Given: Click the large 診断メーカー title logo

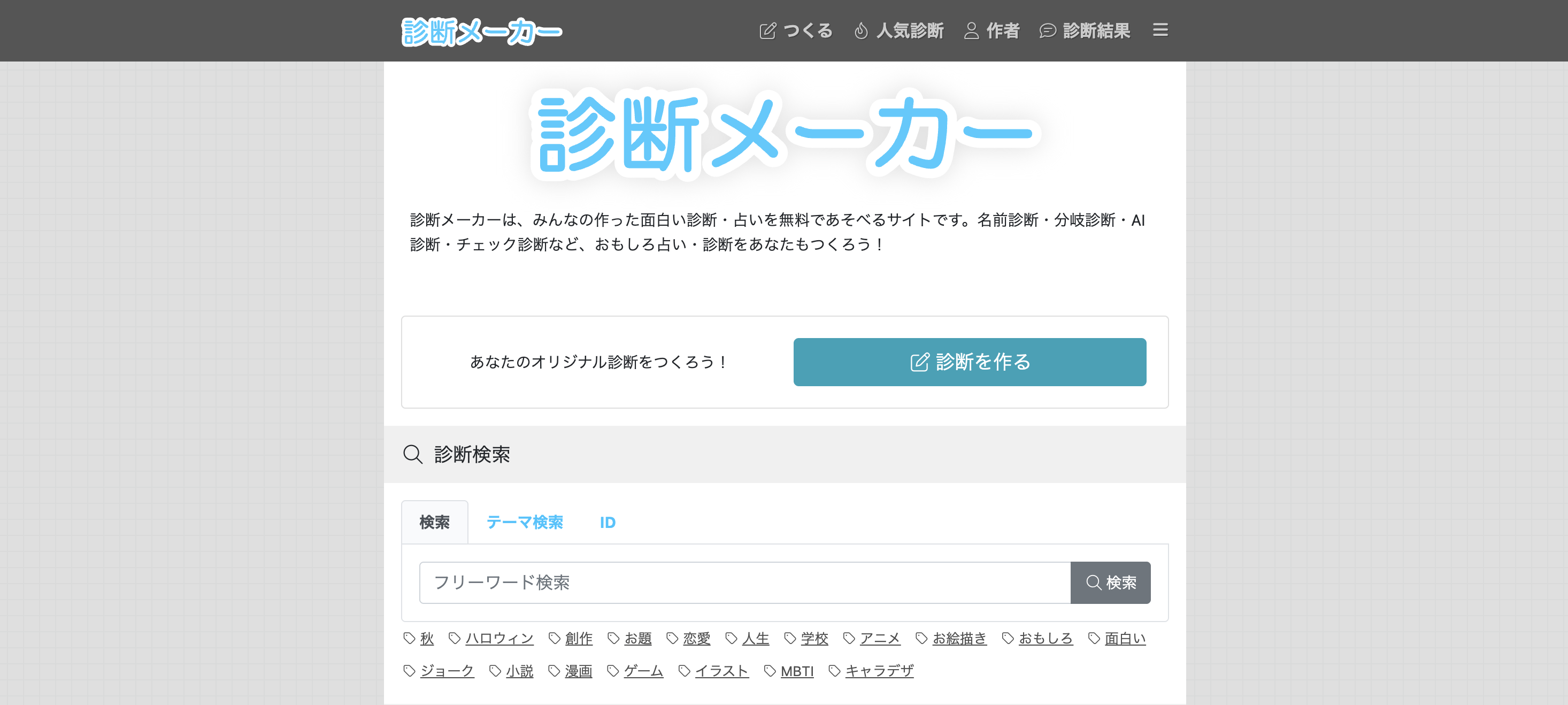Looking at the screenshot, I should (784, 133).
